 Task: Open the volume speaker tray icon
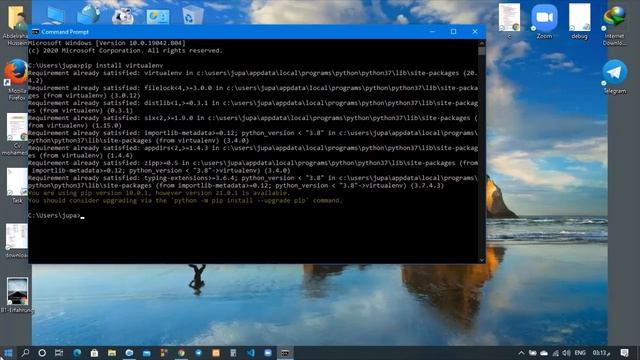[x=567, y=353]
